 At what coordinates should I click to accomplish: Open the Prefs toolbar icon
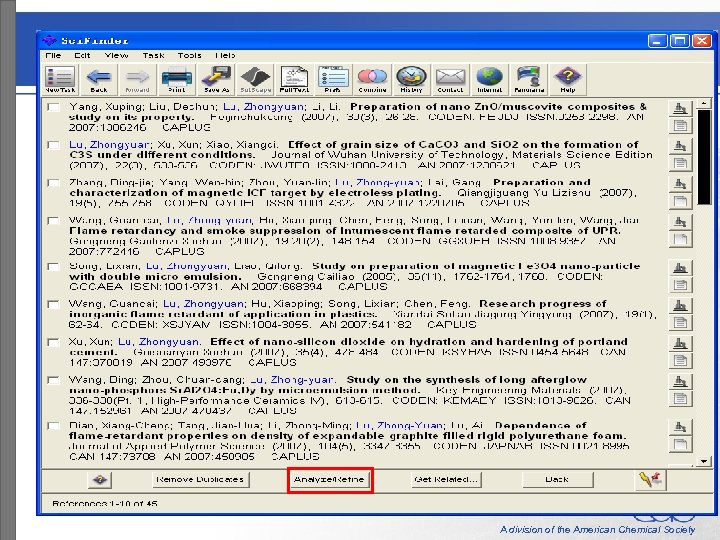pos(333,79)
